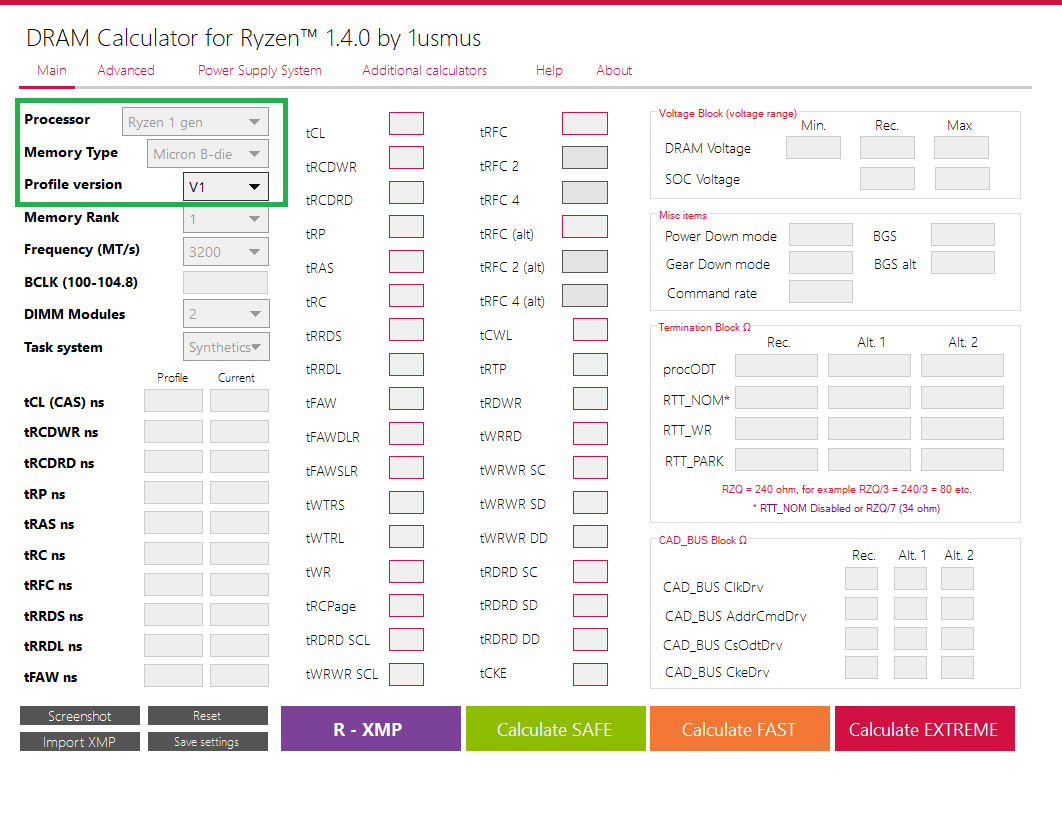Click the CAD_BUS ClkDrv Rec. field
Image resolution: width=1062 pixels, height=825 pixels.
[862, 579]
